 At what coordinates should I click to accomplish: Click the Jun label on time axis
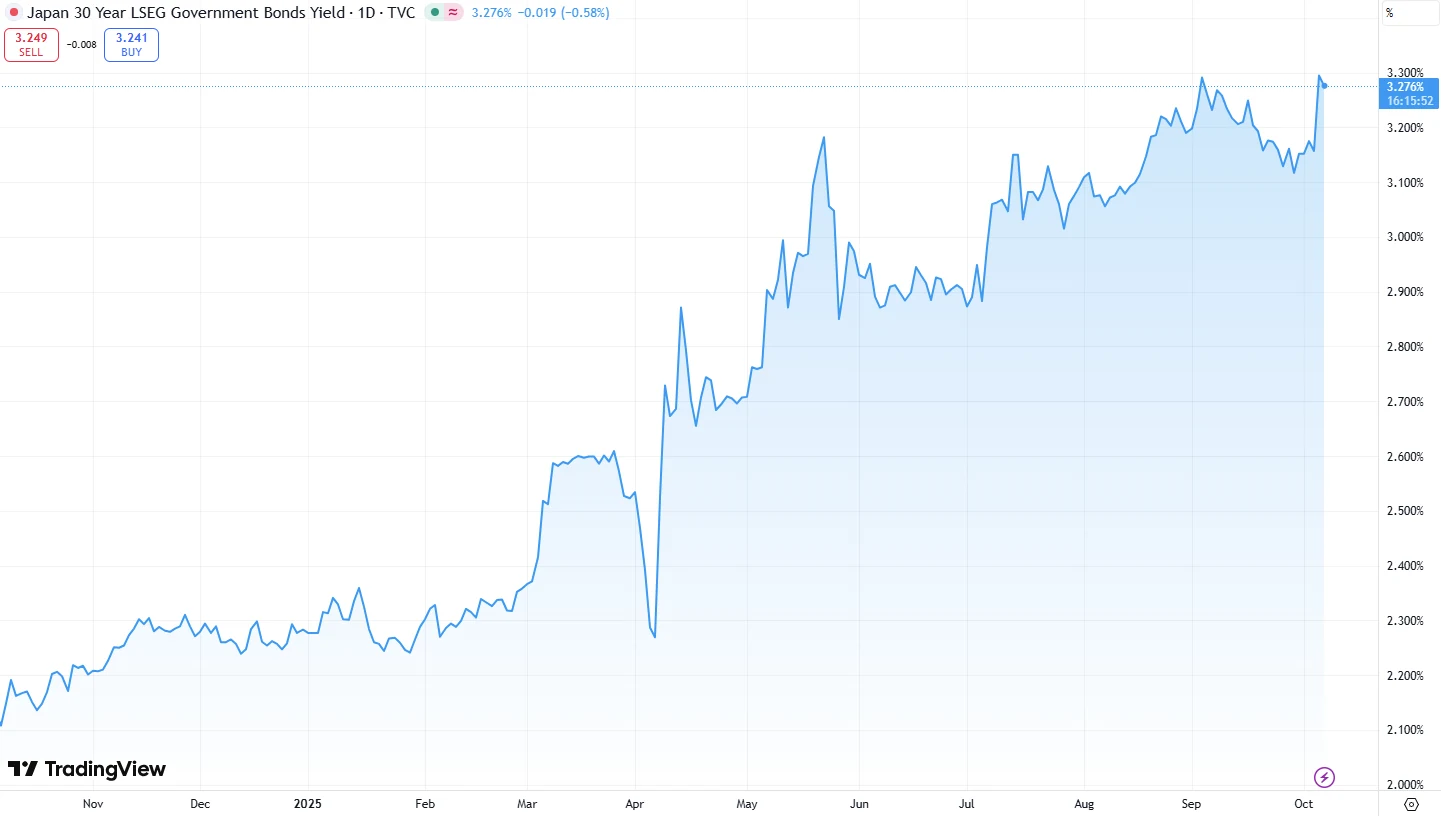[858, 804]
